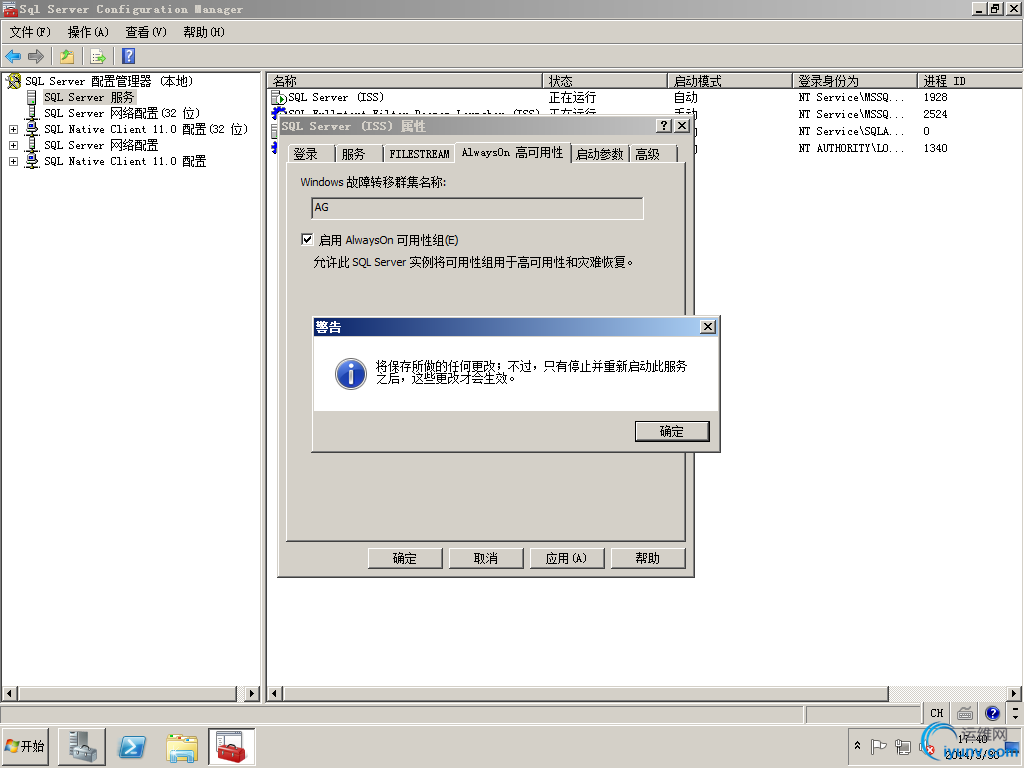Click the keyboard icon in language bar
The width and height of the screenshot is (1024, 768).
coord(965,713)
